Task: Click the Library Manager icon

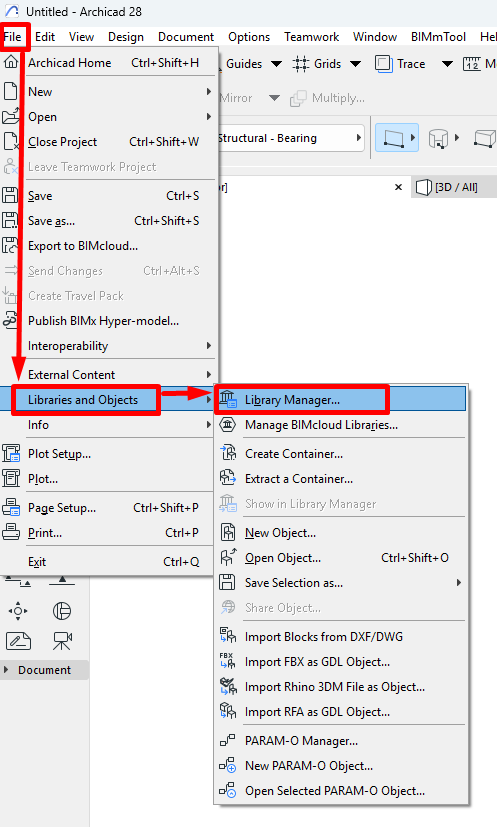Action: 228,399
